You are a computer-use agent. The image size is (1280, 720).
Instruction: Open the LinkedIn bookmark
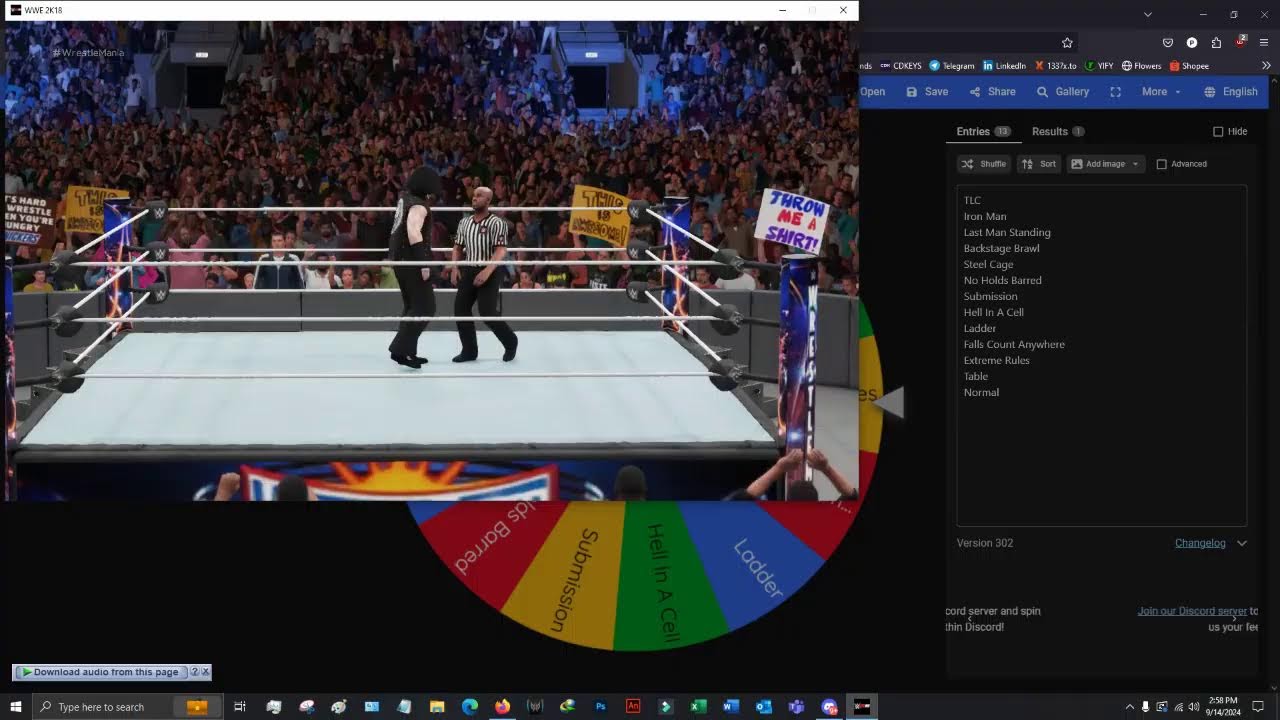click(x=1005, y=66)
